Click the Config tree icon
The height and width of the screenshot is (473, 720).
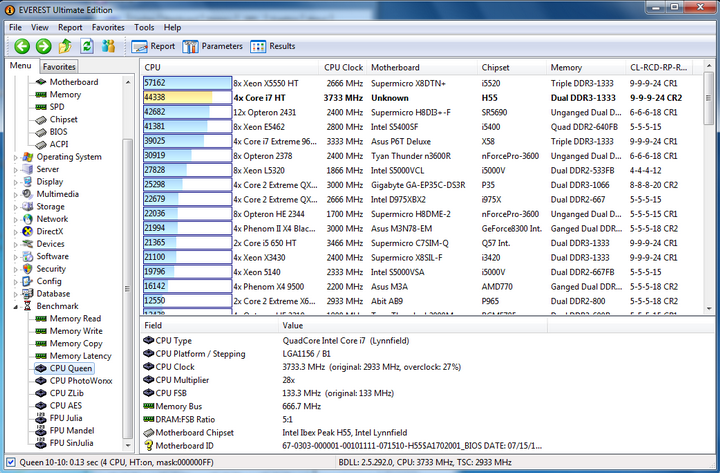(28, 281)
